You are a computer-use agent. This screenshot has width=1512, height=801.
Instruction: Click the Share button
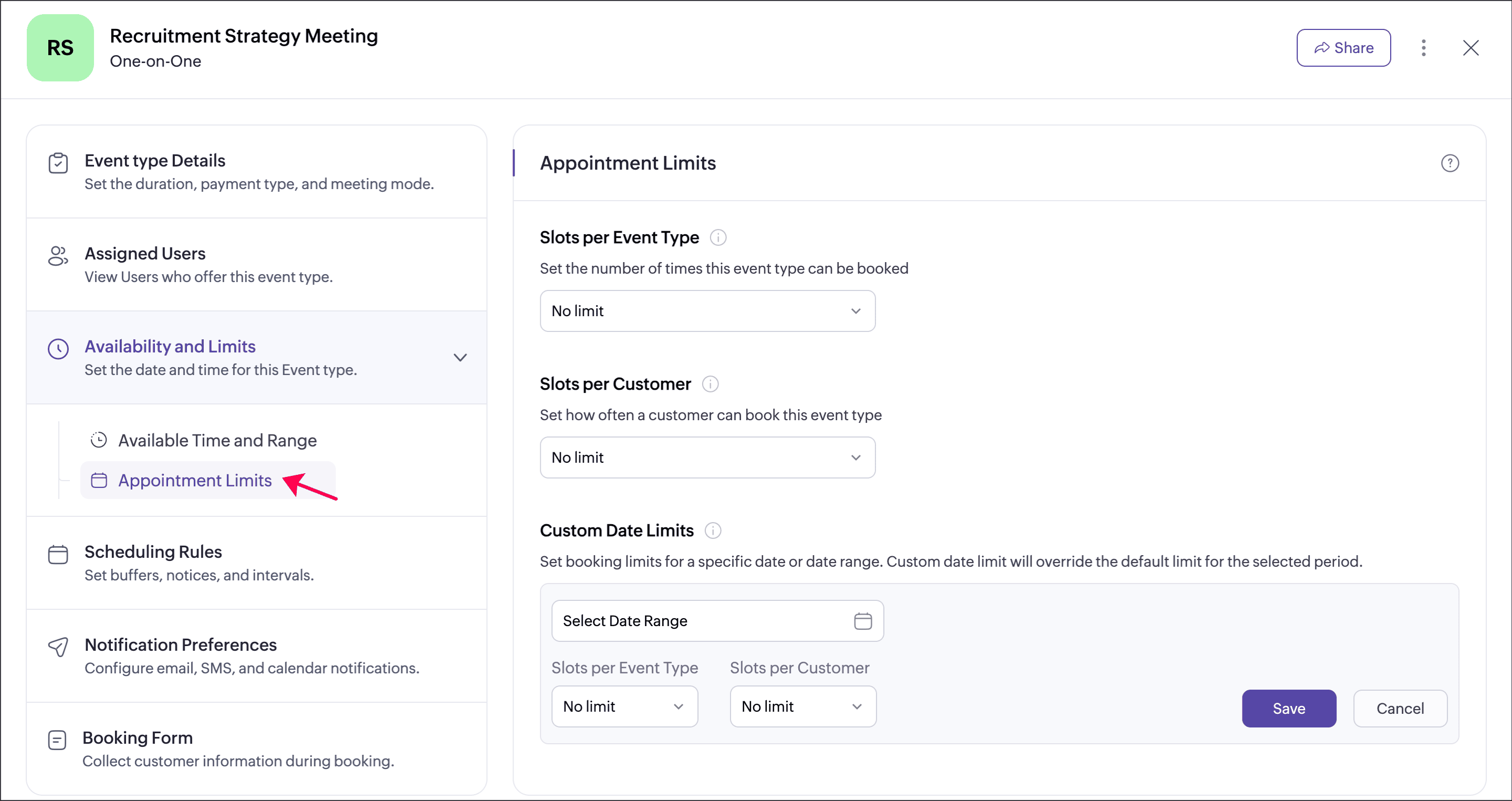pos(1343,48)
